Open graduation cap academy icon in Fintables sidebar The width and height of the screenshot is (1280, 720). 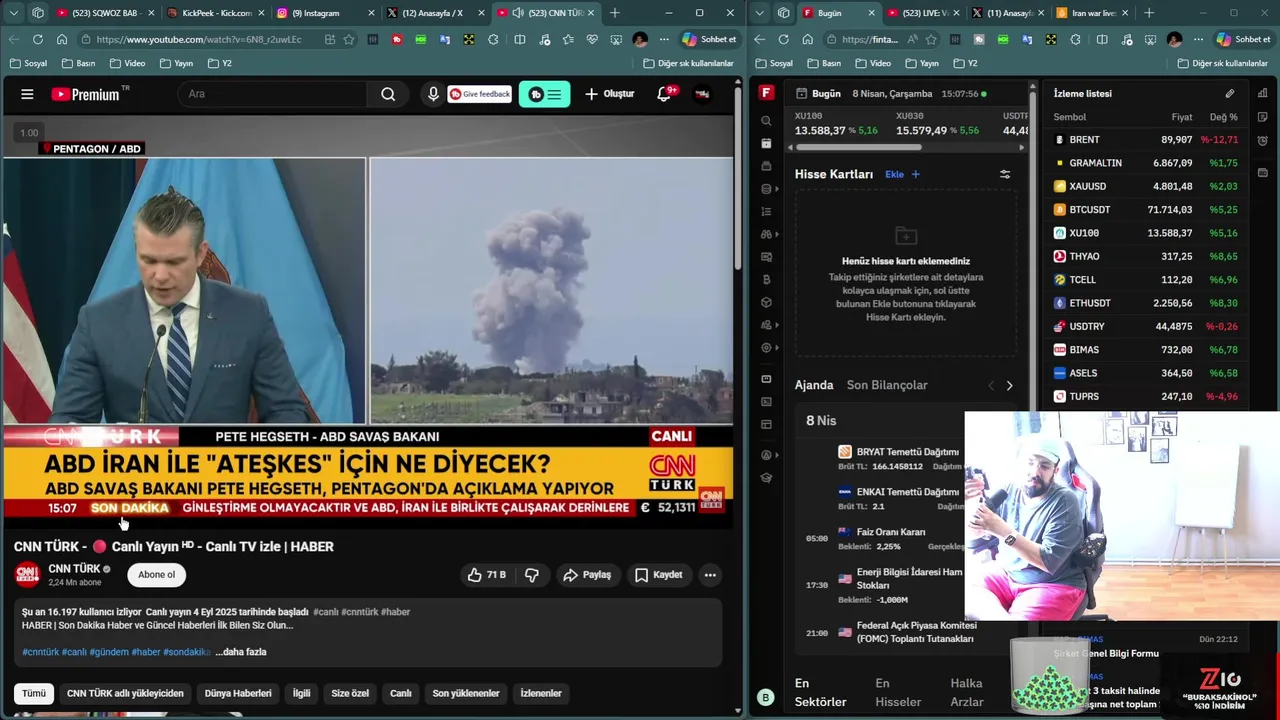pyautogui.click(x=766, y=478)
